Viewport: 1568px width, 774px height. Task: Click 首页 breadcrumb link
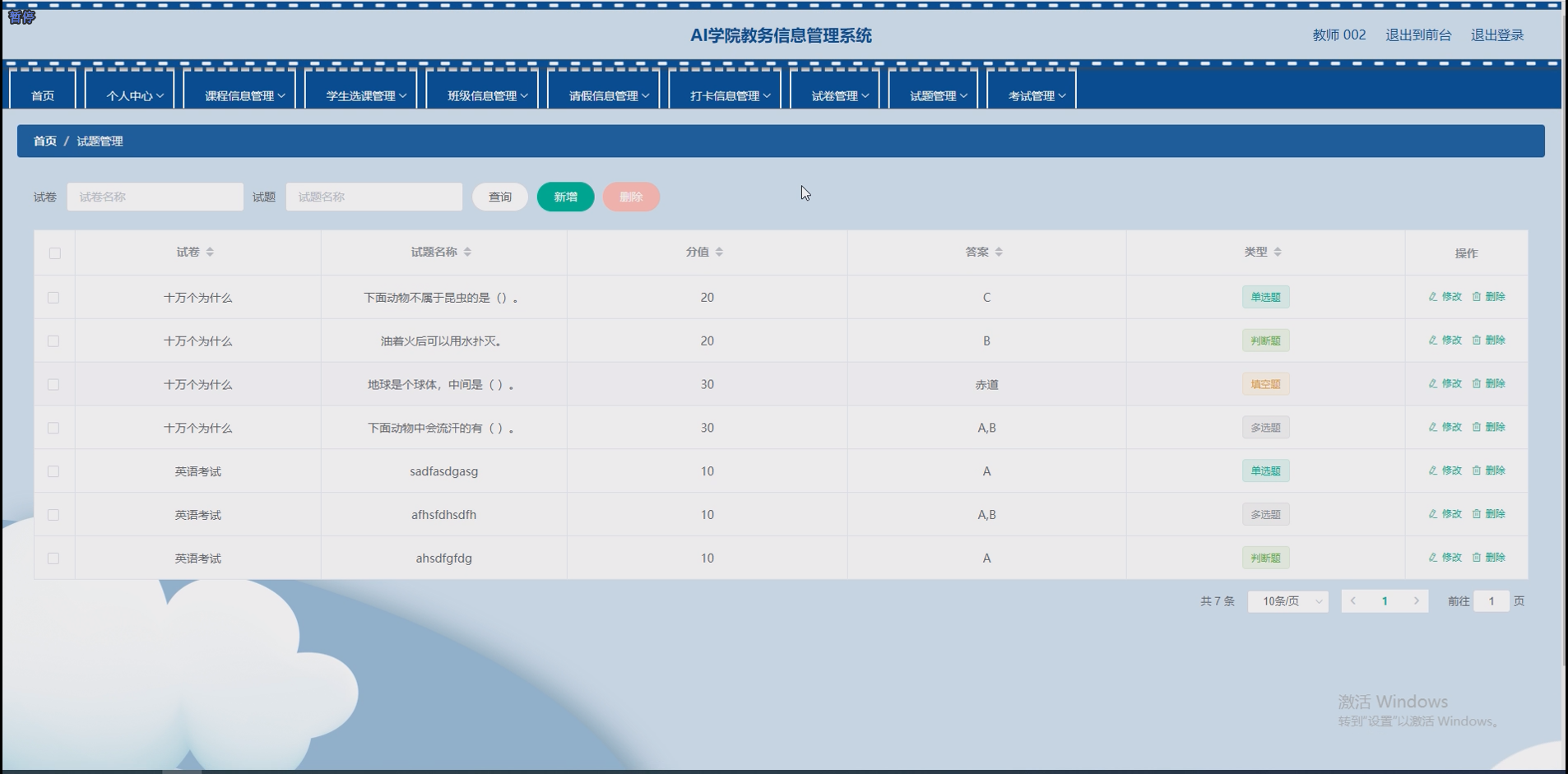pos(45,141)
